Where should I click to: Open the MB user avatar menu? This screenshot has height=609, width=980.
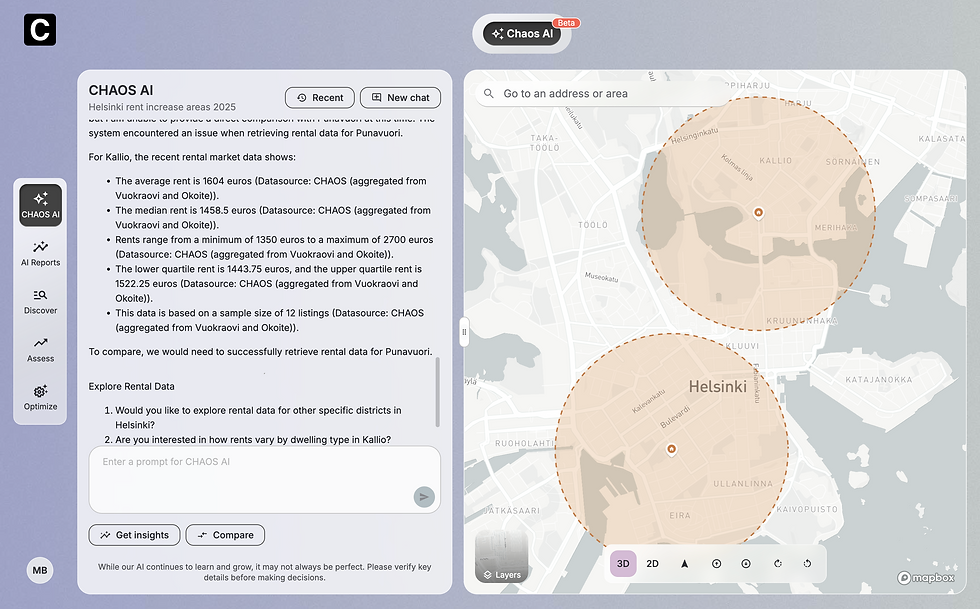tap(39, 570)
